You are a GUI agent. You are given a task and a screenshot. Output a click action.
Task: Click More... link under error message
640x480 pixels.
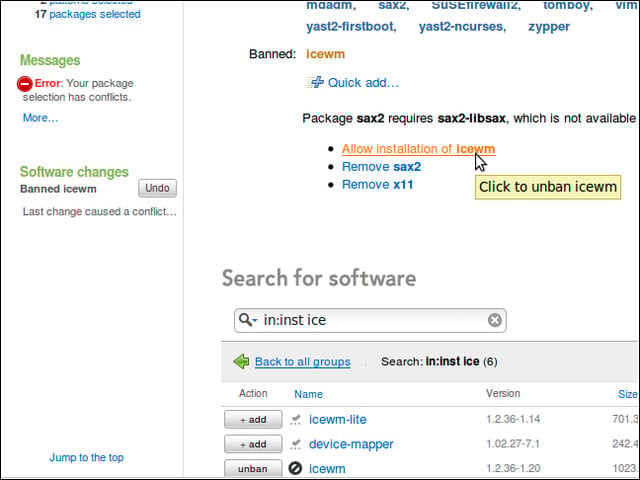(x=40, y=118)
